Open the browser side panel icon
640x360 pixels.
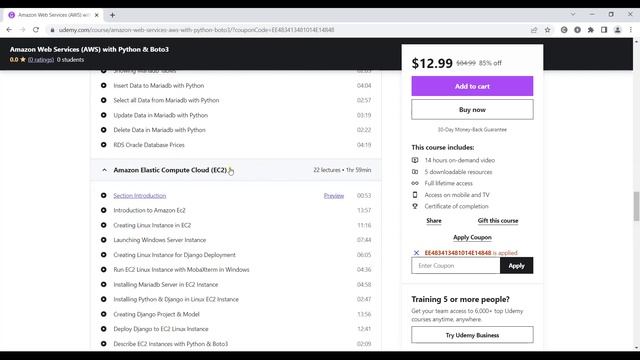click(x=604, y=30)
